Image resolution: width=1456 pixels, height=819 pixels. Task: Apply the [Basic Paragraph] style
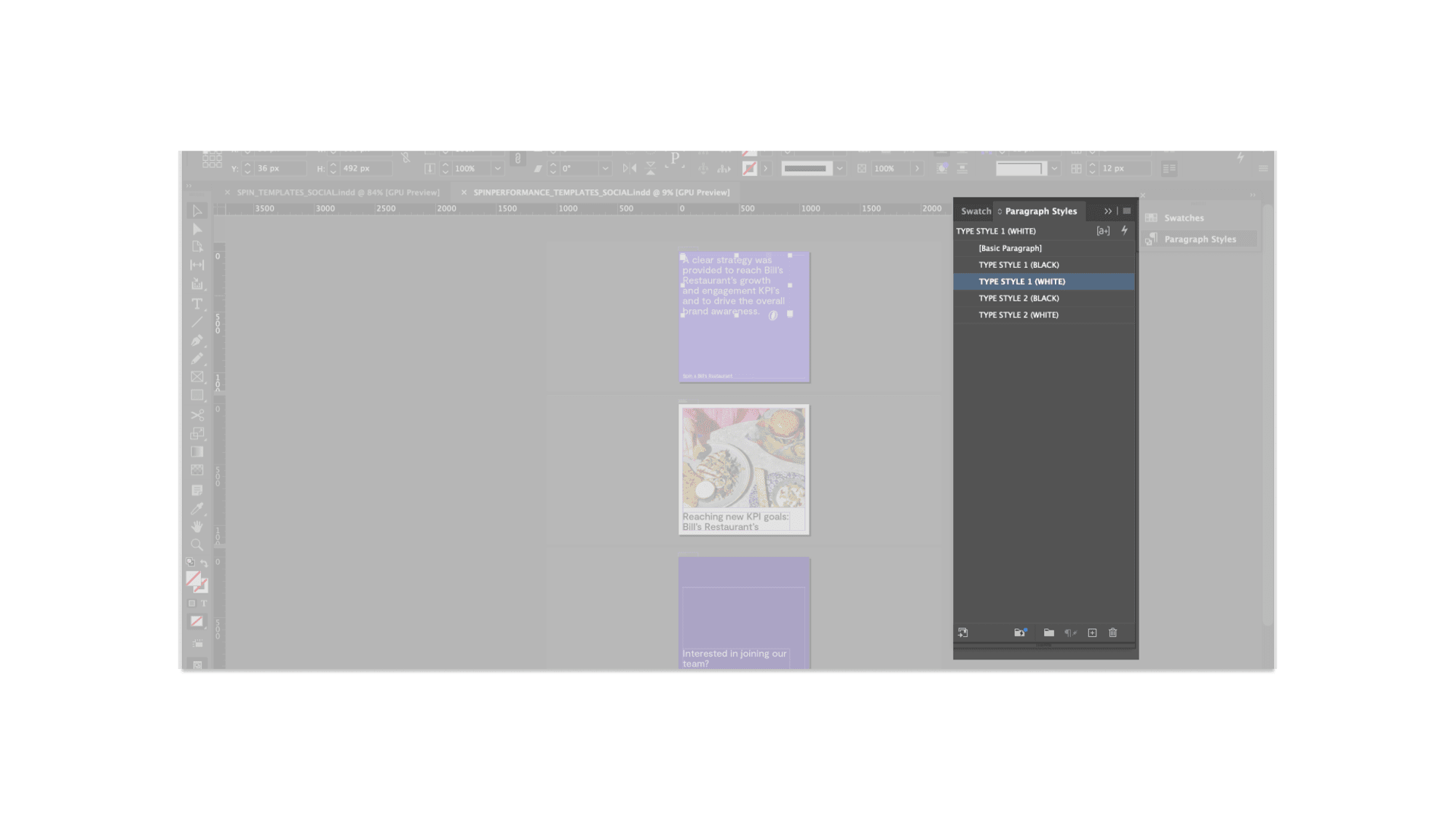pyautogui.click(x=1044, y=248)
